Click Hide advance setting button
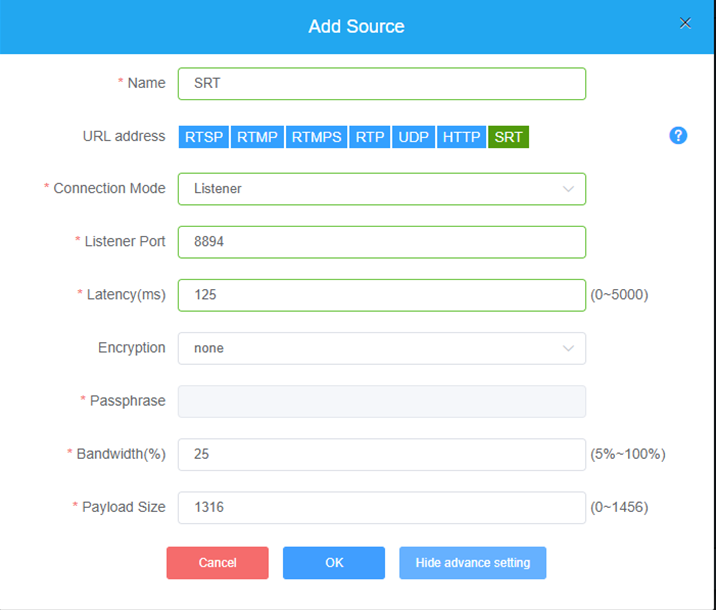The image size is (716, 610). [x=473, y=563]
